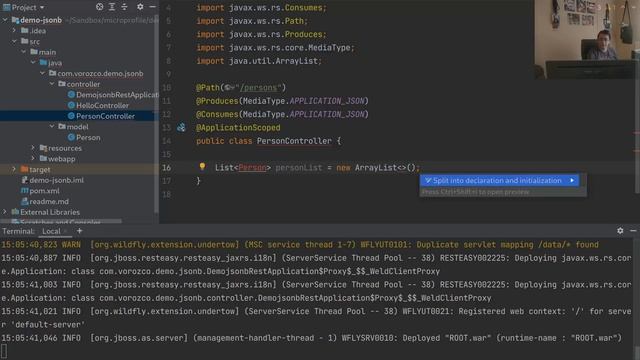Select pom.xml in project tree
The width and height of the screenshot is (640, 360).
44,191
